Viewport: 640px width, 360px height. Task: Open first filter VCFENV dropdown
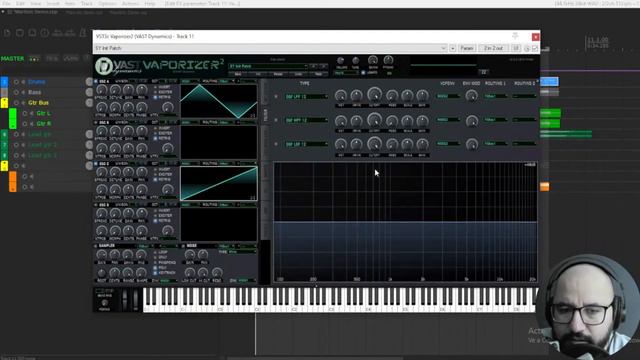click(x=448, y=96)
